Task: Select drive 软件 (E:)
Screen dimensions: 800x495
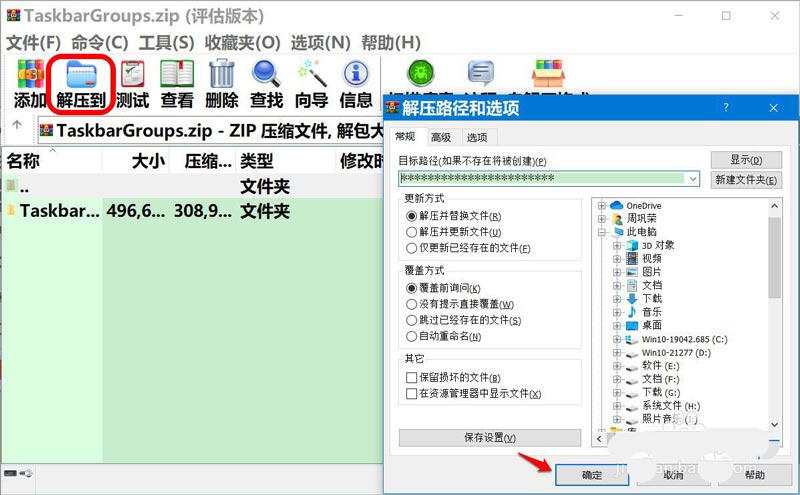Action: point(653,366)
